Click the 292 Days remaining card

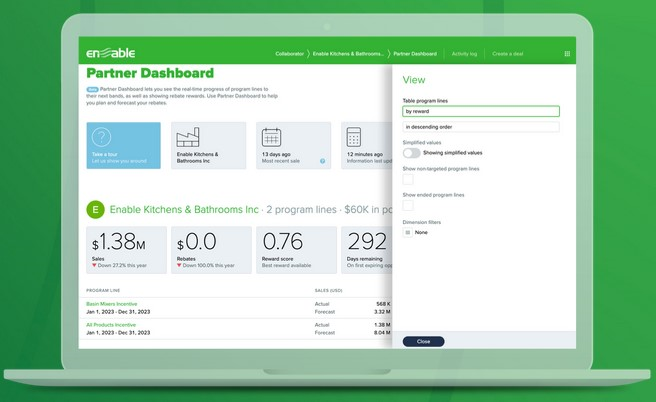tap(366, 250)
